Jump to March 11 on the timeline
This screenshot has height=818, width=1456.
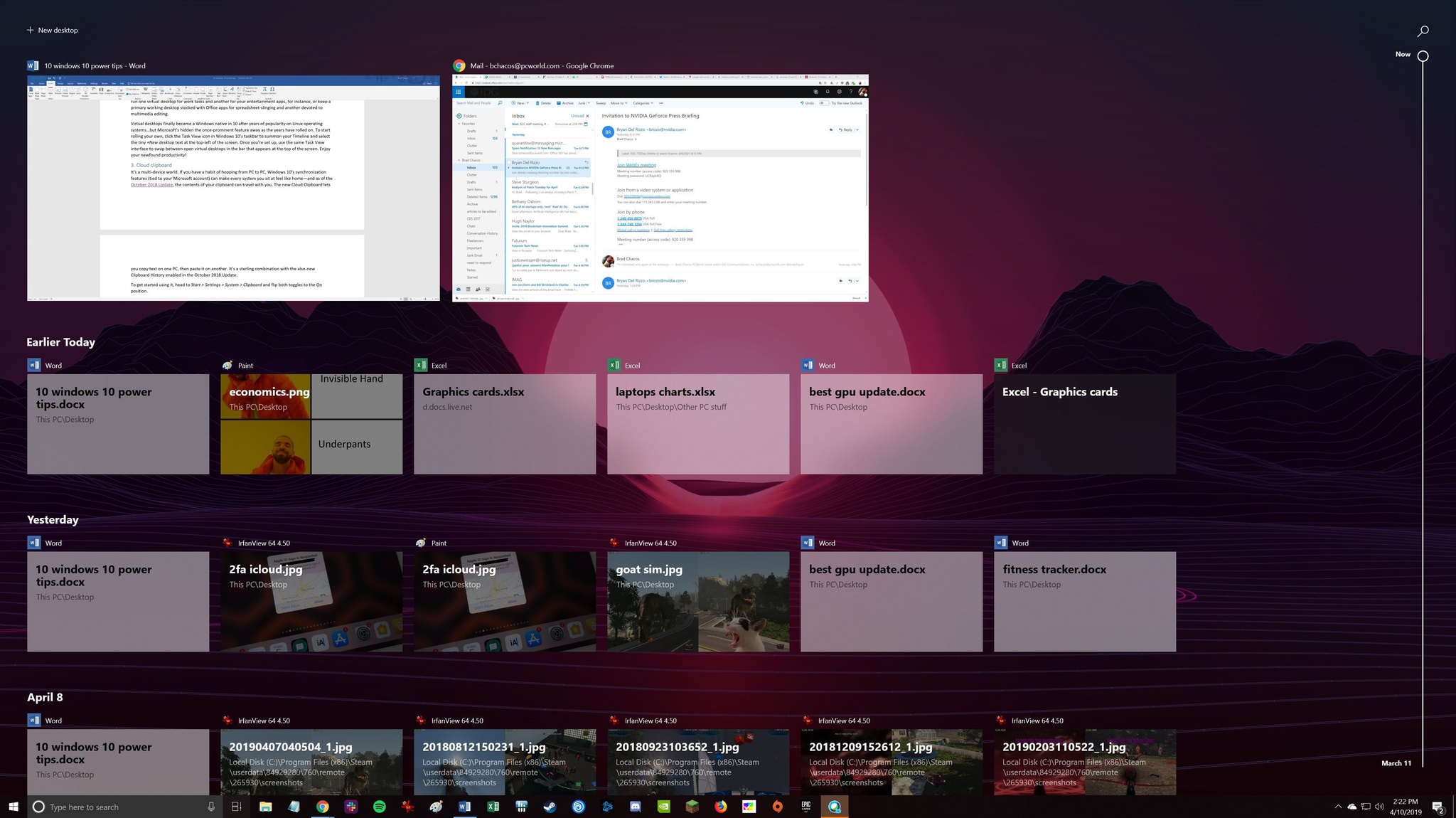(x=1396, y=763)
